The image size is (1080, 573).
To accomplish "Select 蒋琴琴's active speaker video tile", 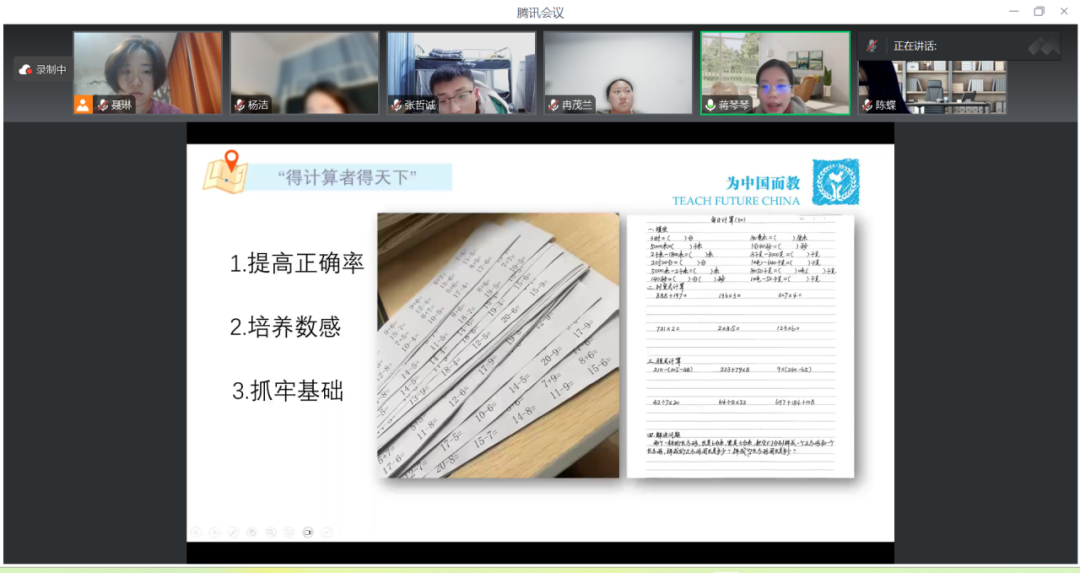I will [775, 72].
